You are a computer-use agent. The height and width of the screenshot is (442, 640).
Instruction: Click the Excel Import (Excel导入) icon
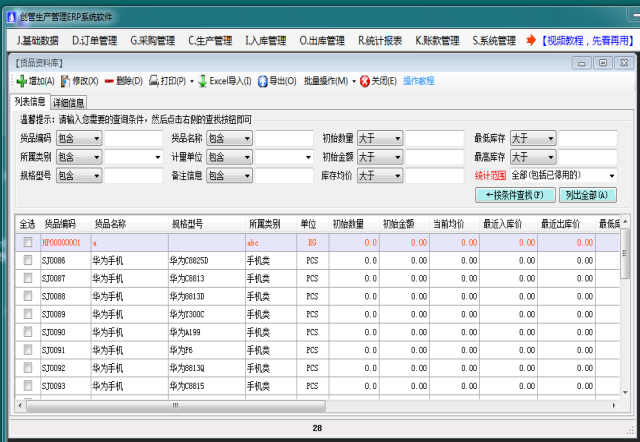pos(203,81)
